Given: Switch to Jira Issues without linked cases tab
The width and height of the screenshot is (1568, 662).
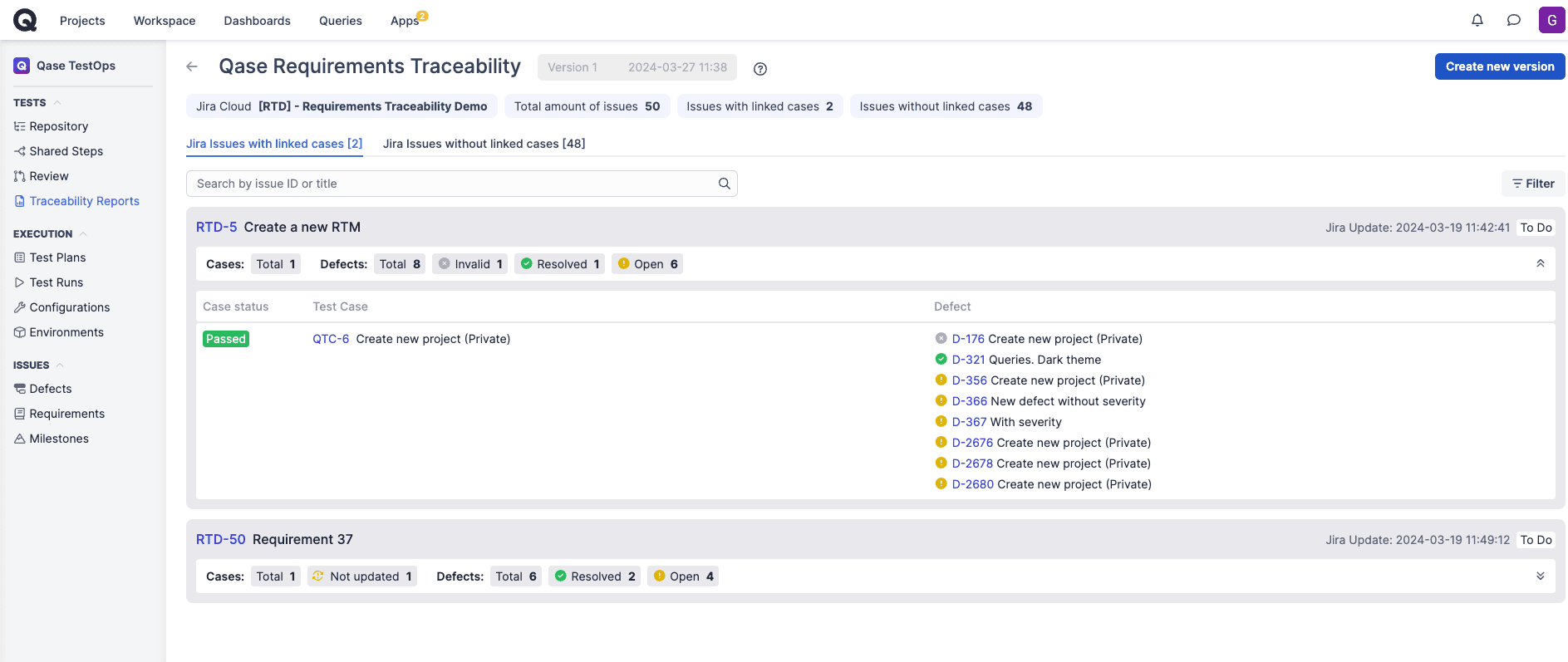Looking at the screenshot, I should click(x=484, y=144).
